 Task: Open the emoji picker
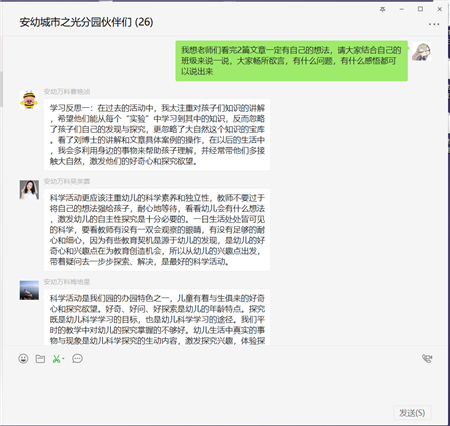click(23, 359)
